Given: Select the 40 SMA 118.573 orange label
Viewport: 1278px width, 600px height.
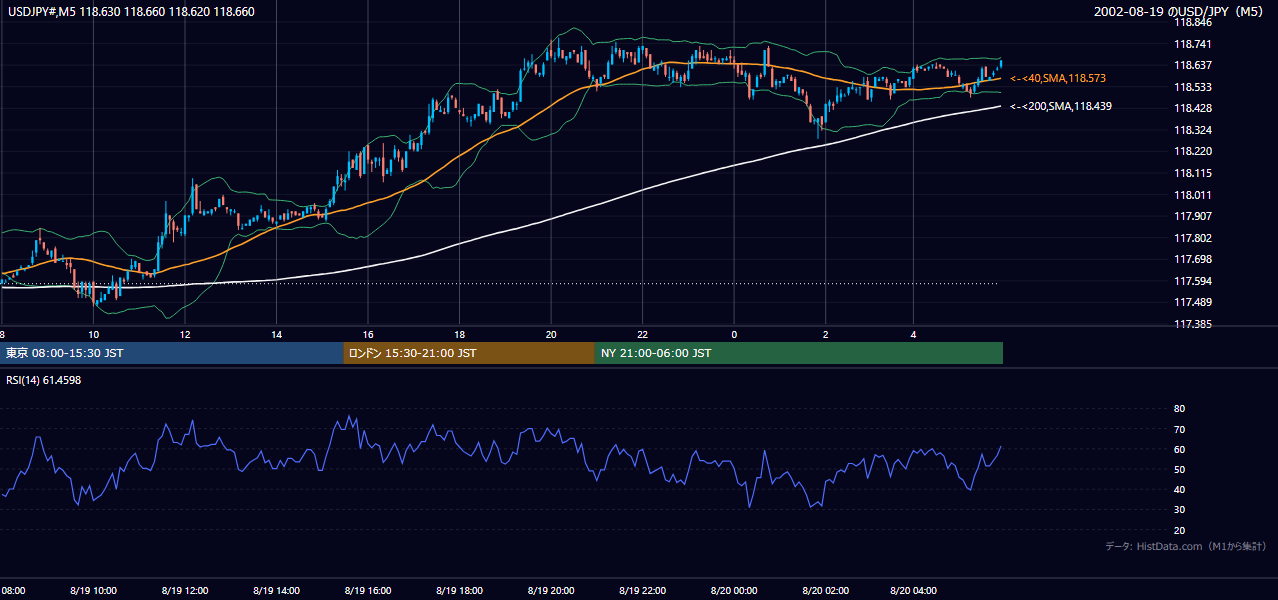Looking at the screenshot, I should (1058, 78).
